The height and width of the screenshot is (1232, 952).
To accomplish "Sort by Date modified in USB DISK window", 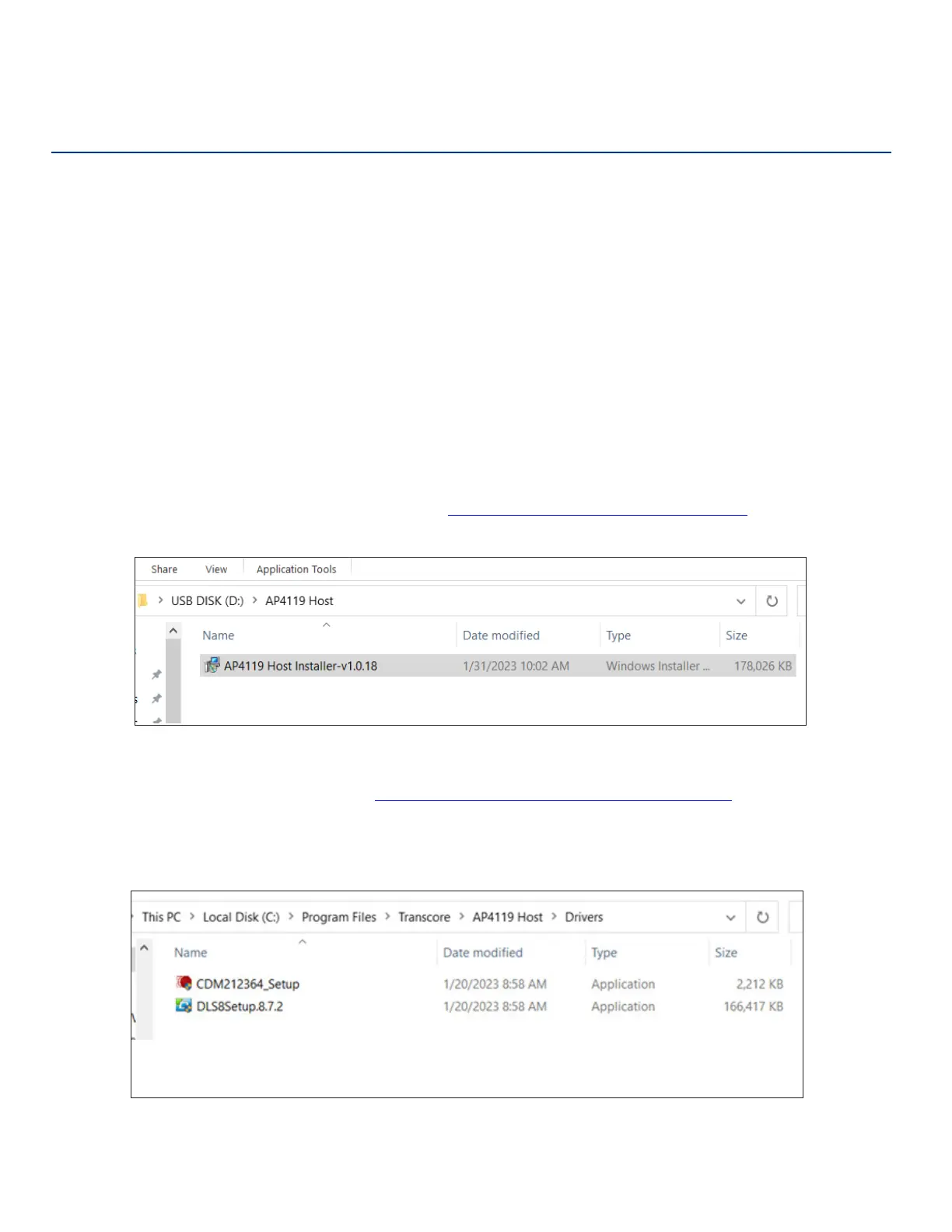I will tap(501, 635).
